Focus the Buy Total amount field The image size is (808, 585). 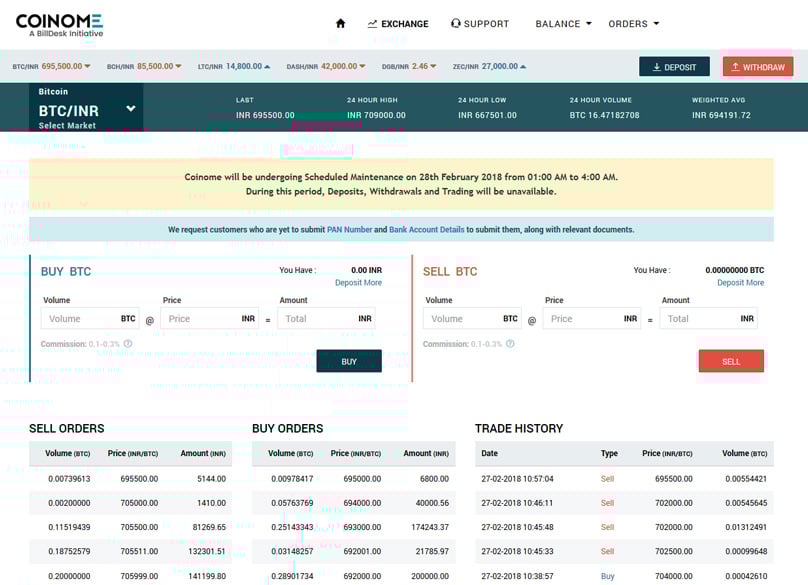tap(326, 319)
